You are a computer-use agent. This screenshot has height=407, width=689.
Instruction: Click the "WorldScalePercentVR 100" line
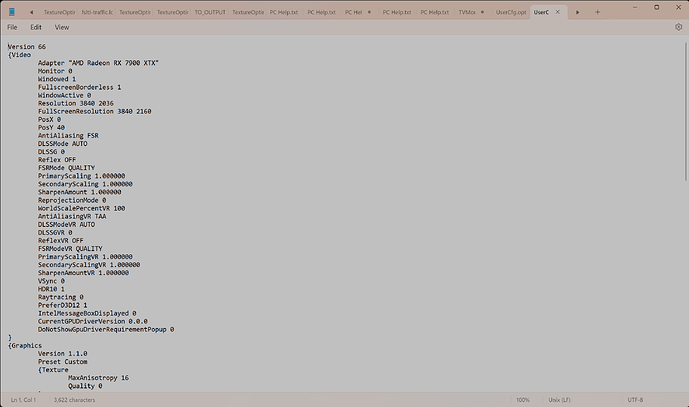(x=81, y=208)
